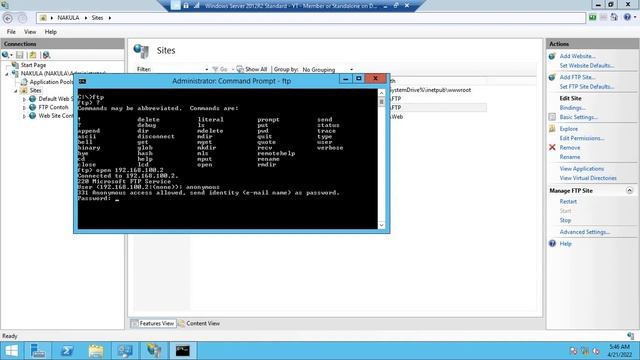
Task: Open the Help menu
Action: point(51,32)
